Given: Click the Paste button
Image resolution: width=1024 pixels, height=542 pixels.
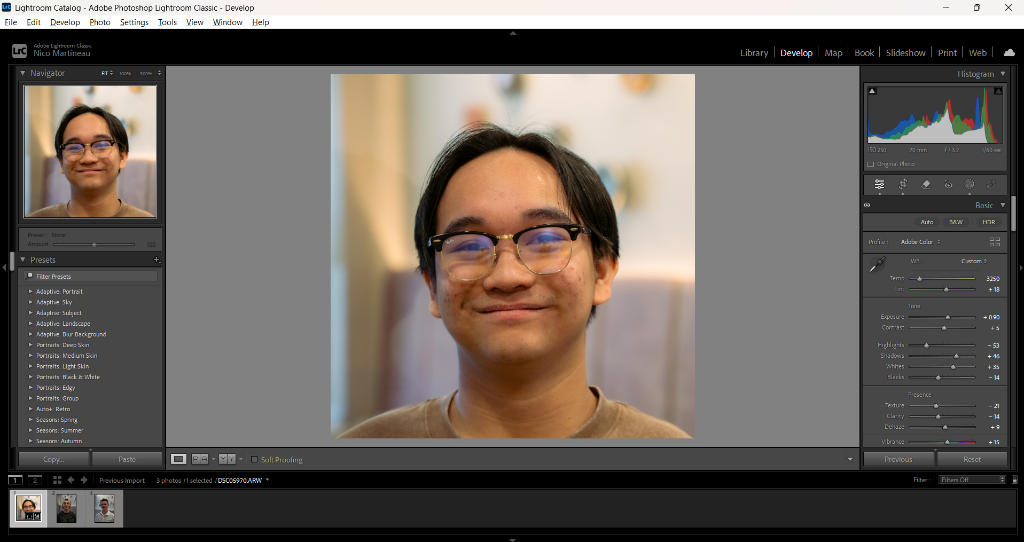Looking at the screenshot, I should click(127, 459).
